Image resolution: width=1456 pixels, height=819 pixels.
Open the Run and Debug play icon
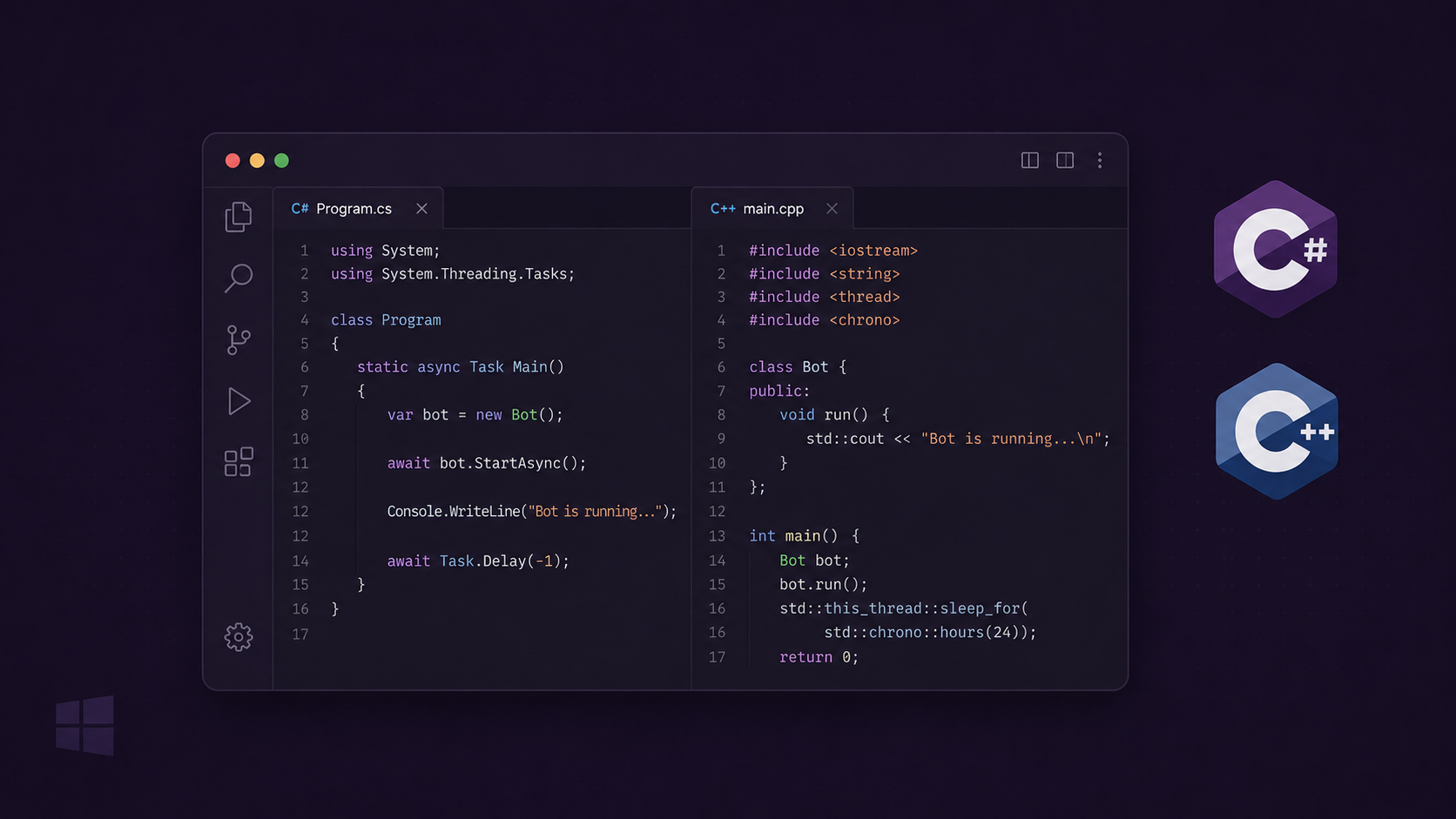(x=239, y=401)
